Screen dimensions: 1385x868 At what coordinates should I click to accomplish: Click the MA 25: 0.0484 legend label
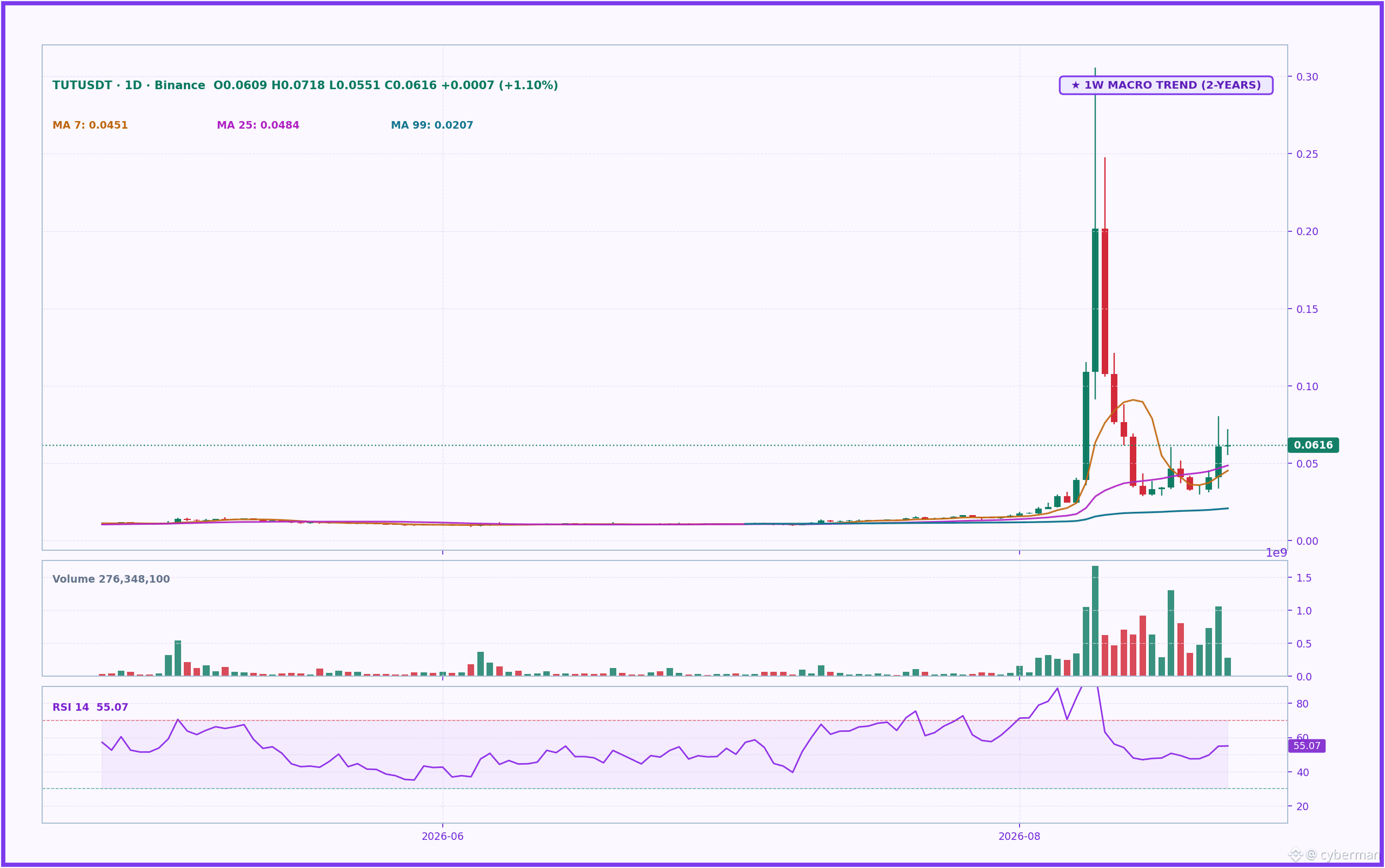point(258,125)
